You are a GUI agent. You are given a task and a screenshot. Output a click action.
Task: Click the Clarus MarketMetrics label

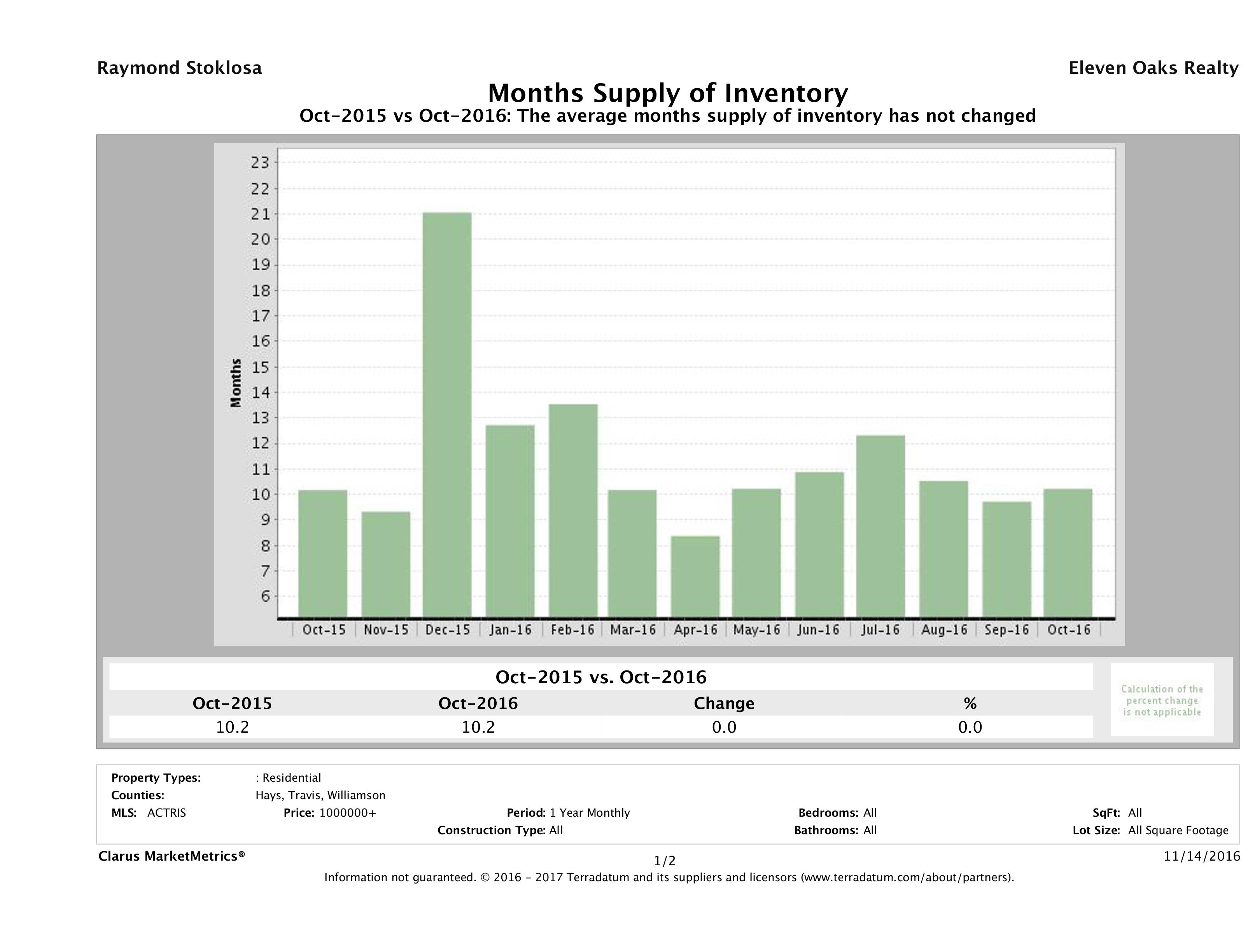pyautogui.click(x=172, y=856)
